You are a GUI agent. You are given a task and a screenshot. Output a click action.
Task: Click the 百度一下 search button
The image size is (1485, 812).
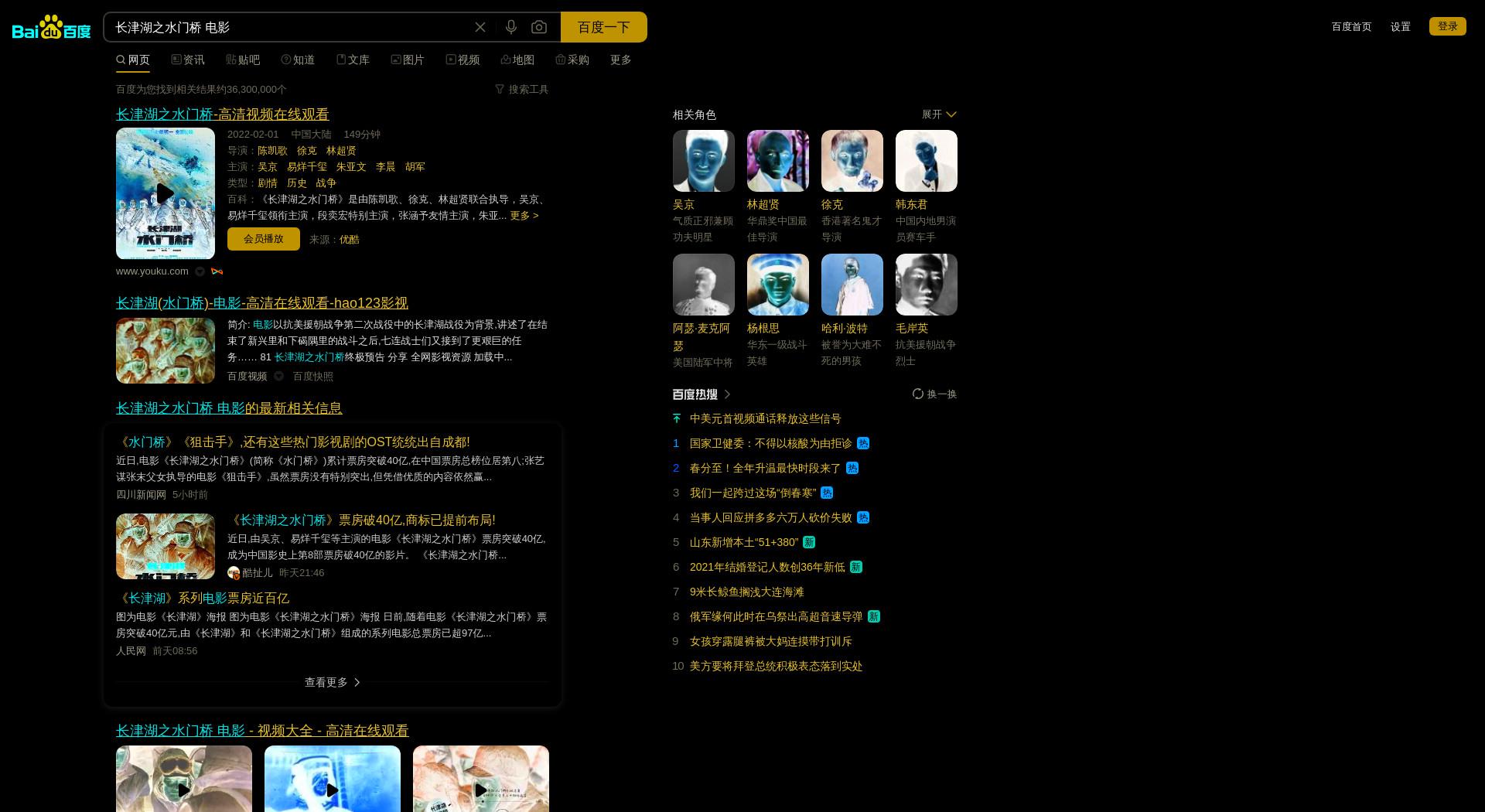pyautogui.click(x=604, y=27)
